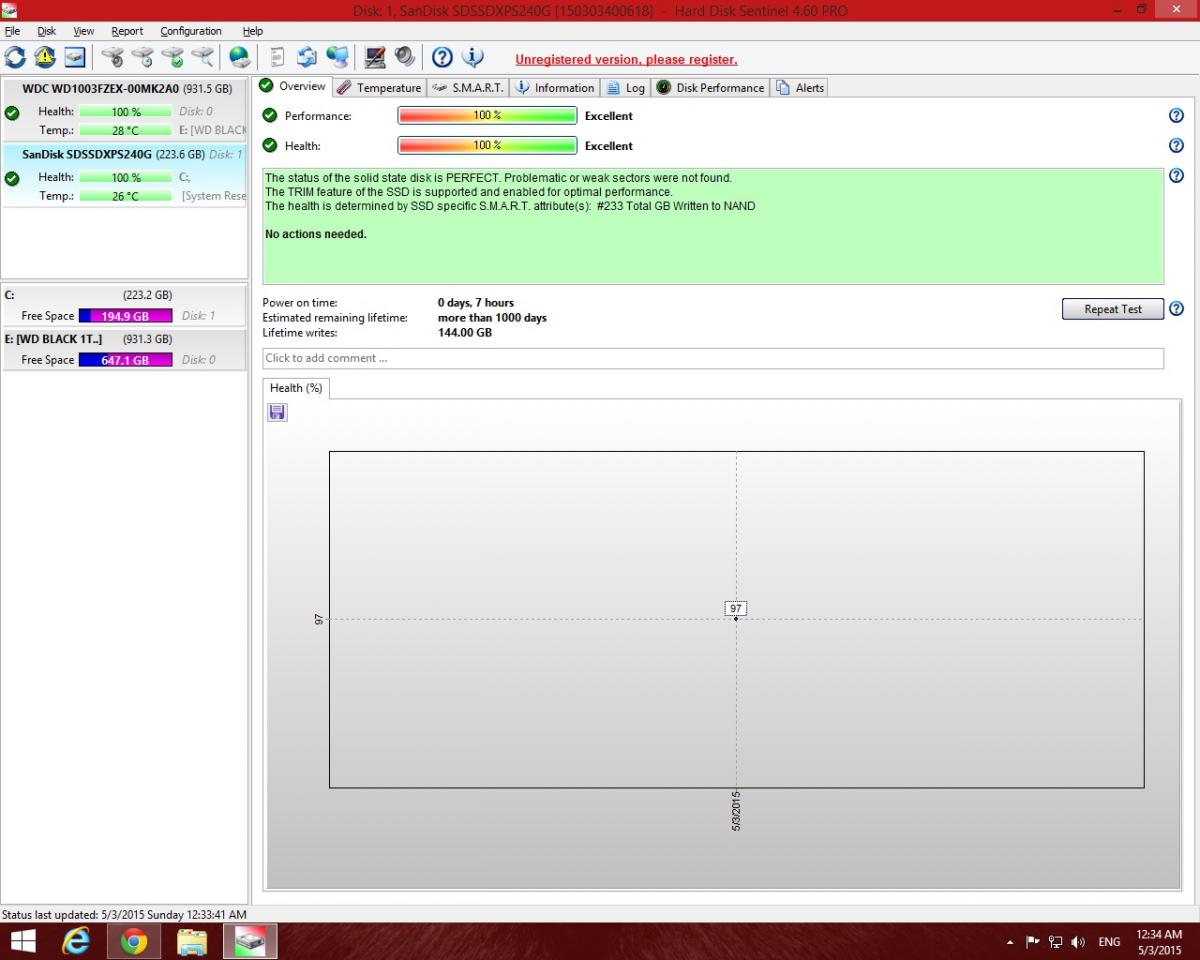Viewport: 1200px width, 960px height.
Task: Click the document report toolbar icon
Action: [277, 57]
